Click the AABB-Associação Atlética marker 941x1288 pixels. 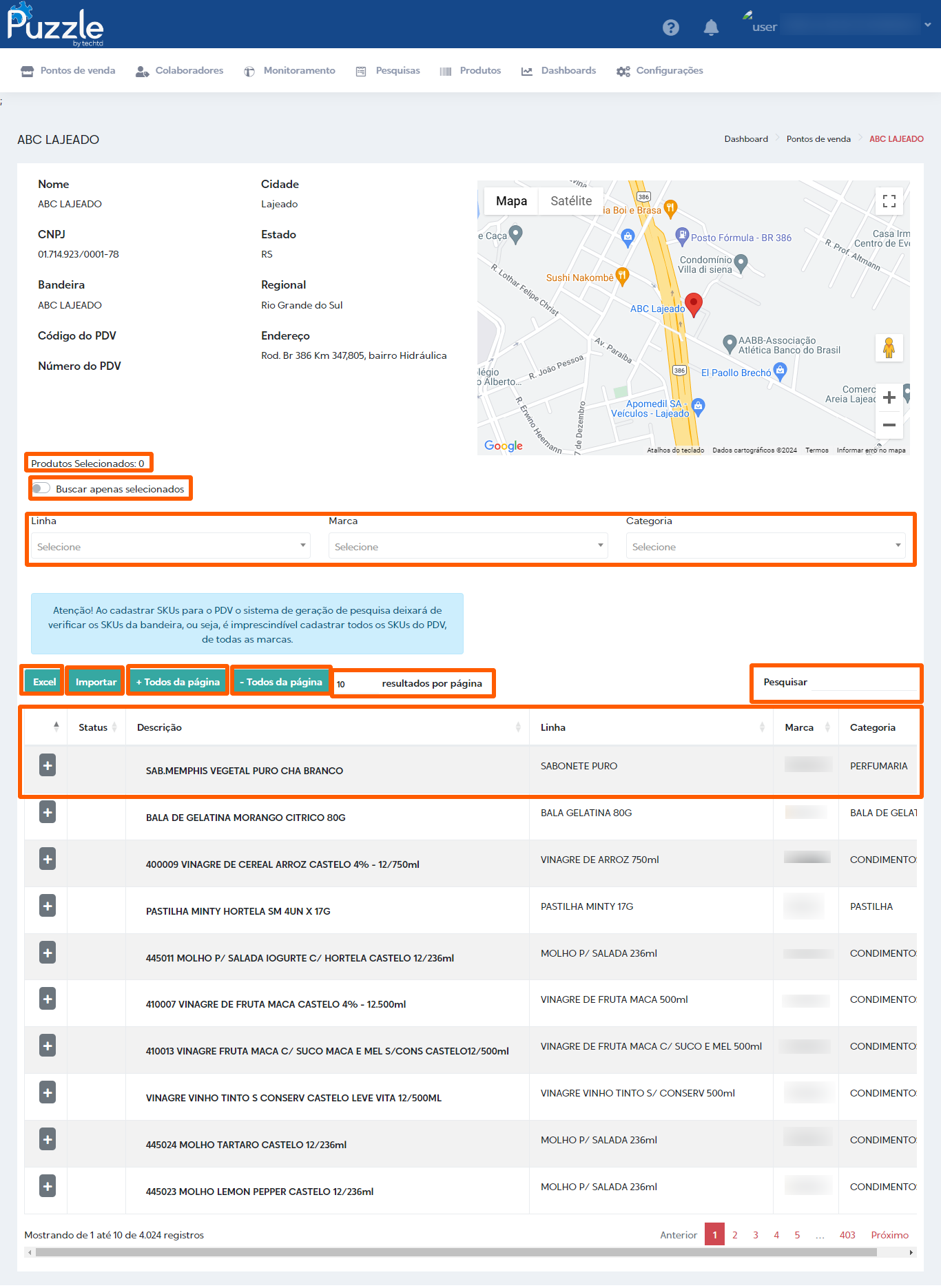(x=730, y=343)
